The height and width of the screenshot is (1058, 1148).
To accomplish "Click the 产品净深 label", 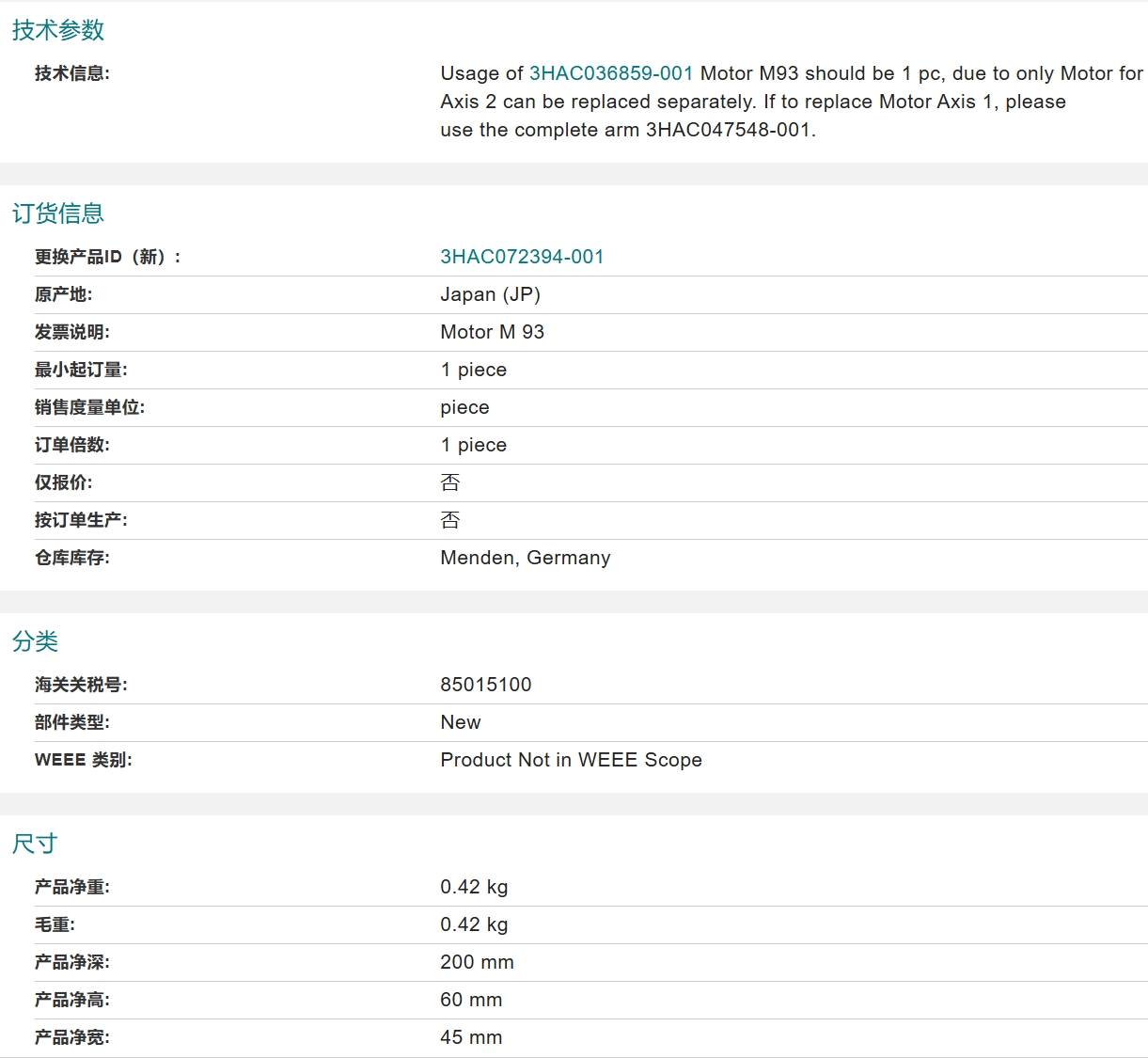I will point(72,962).
